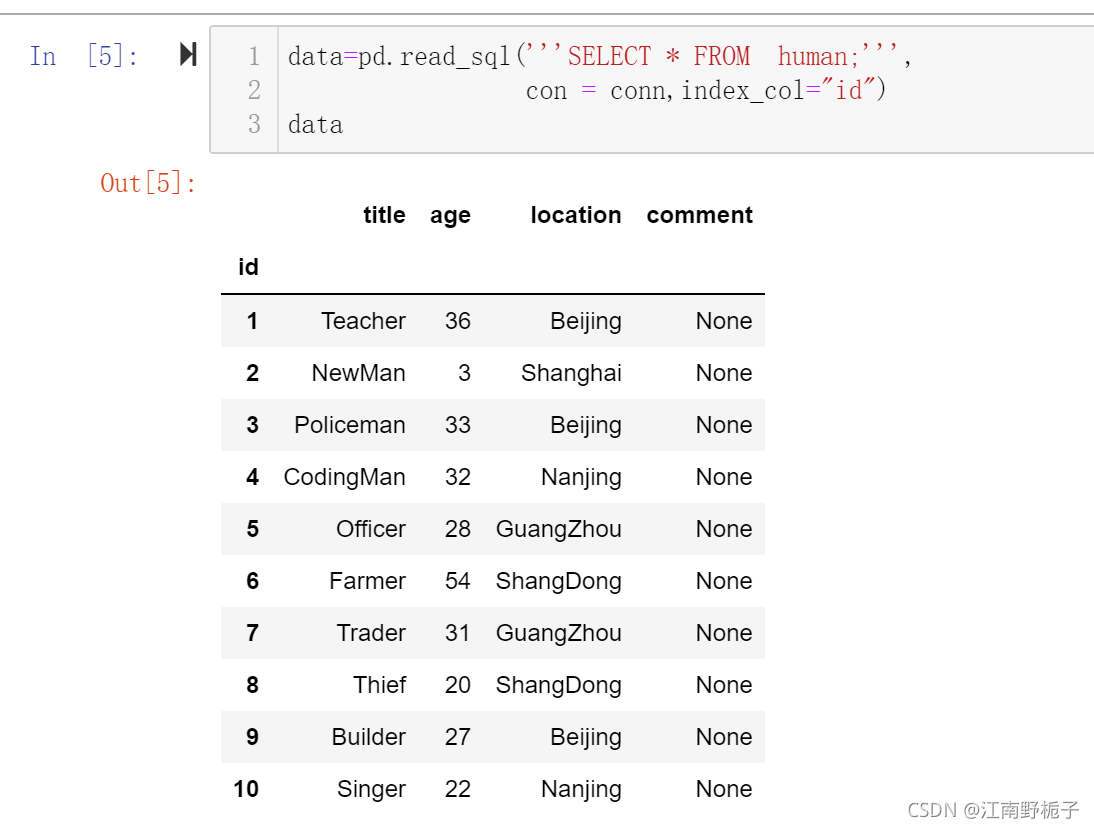The width and height of the screenshot is (1094, 828).
Task: Click the run cell arrow icon
Action: 186,56
